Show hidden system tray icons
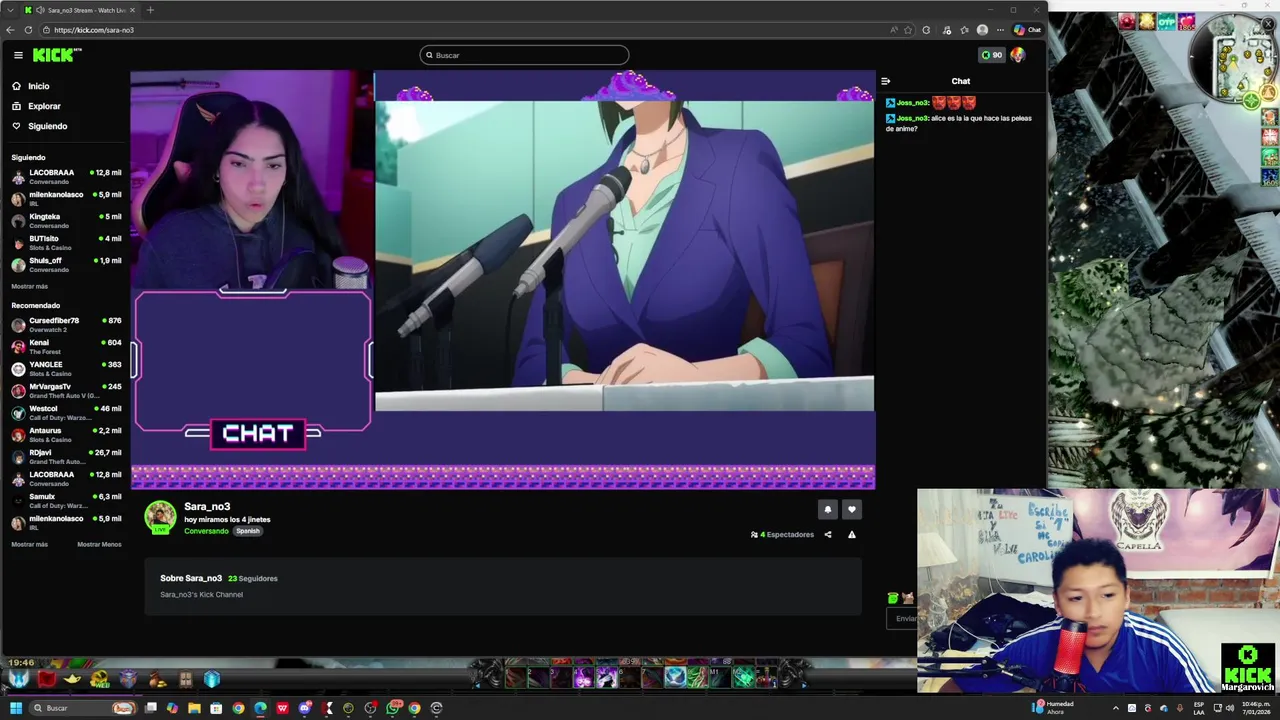The width and height of the screenshot is (1280, 720). 1116,708
